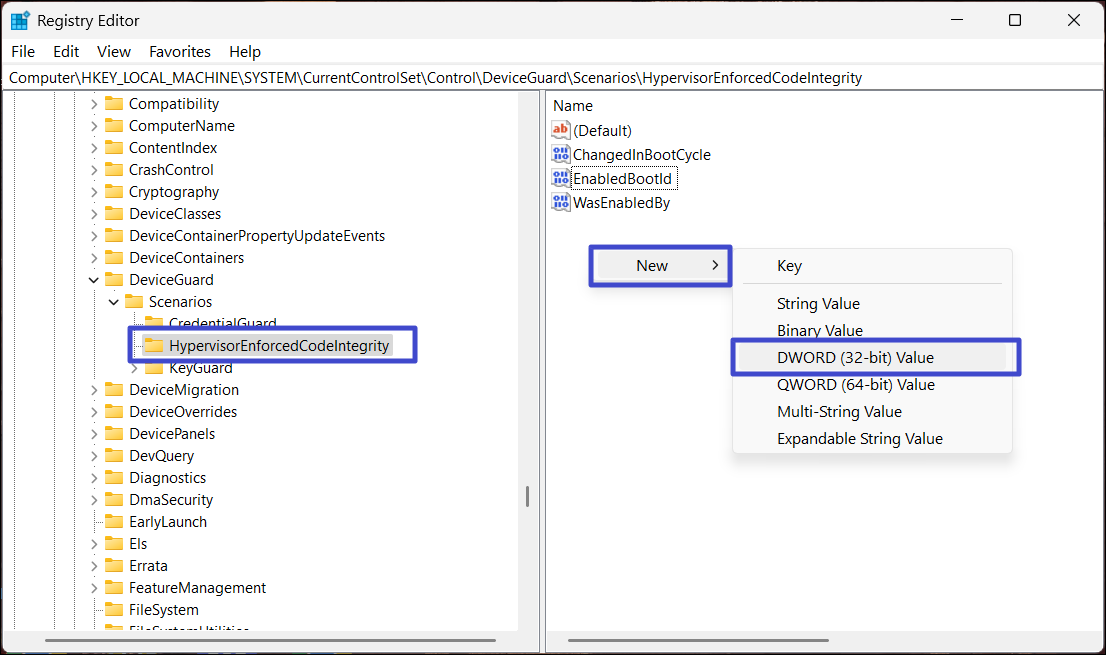Click the EnabledBootId binary icon
The width and height of the screenshot is (1106, 655).
pyautogui.click(x=561, y=178)
